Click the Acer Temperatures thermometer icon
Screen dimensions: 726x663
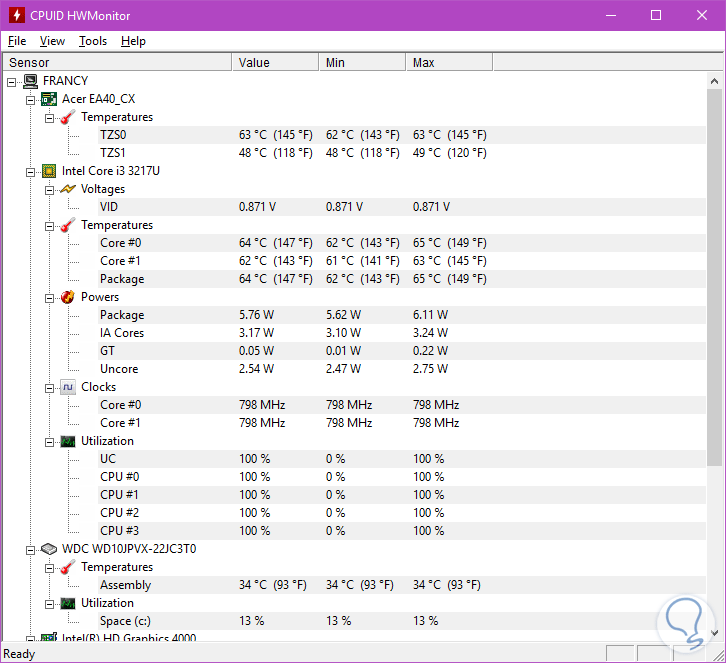click(68, 117)
